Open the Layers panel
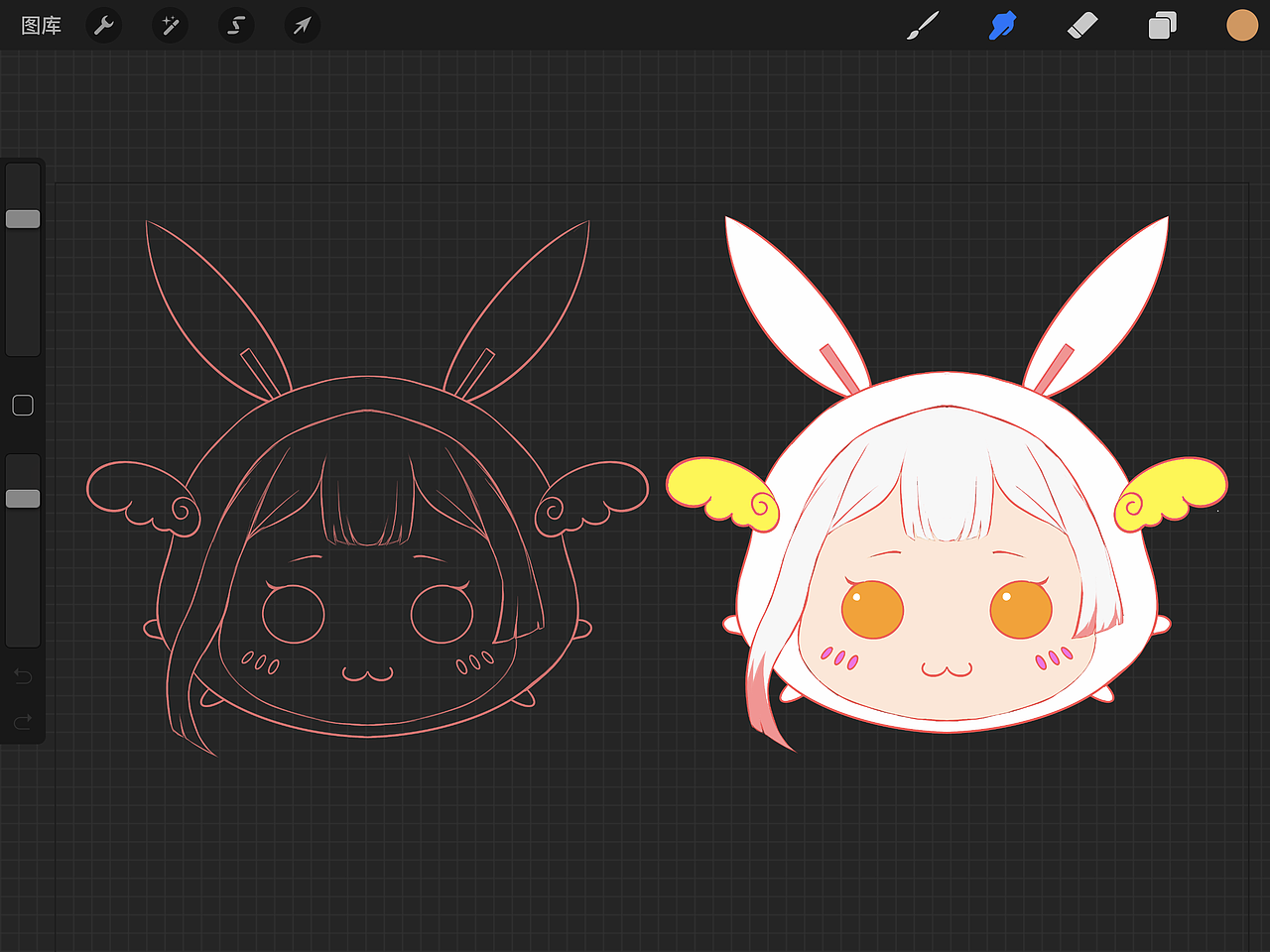The width and height of the screenshot is (1270, 952). (x=1162, y=26)
